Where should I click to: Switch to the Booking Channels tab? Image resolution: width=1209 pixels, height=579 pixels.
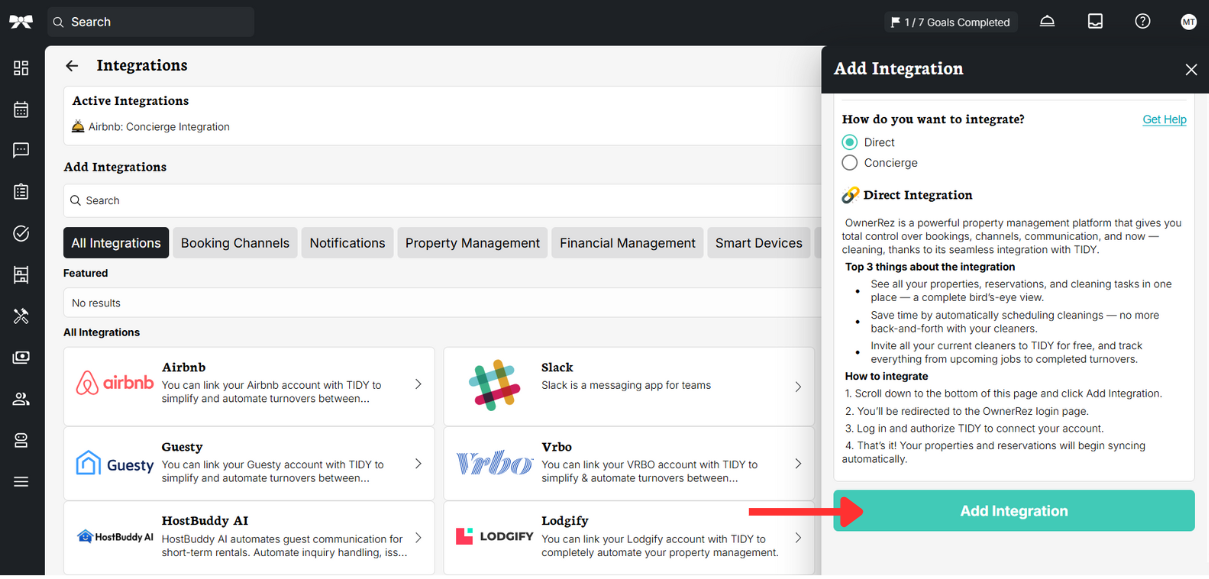pyautogui.click(x=235, y=243)
